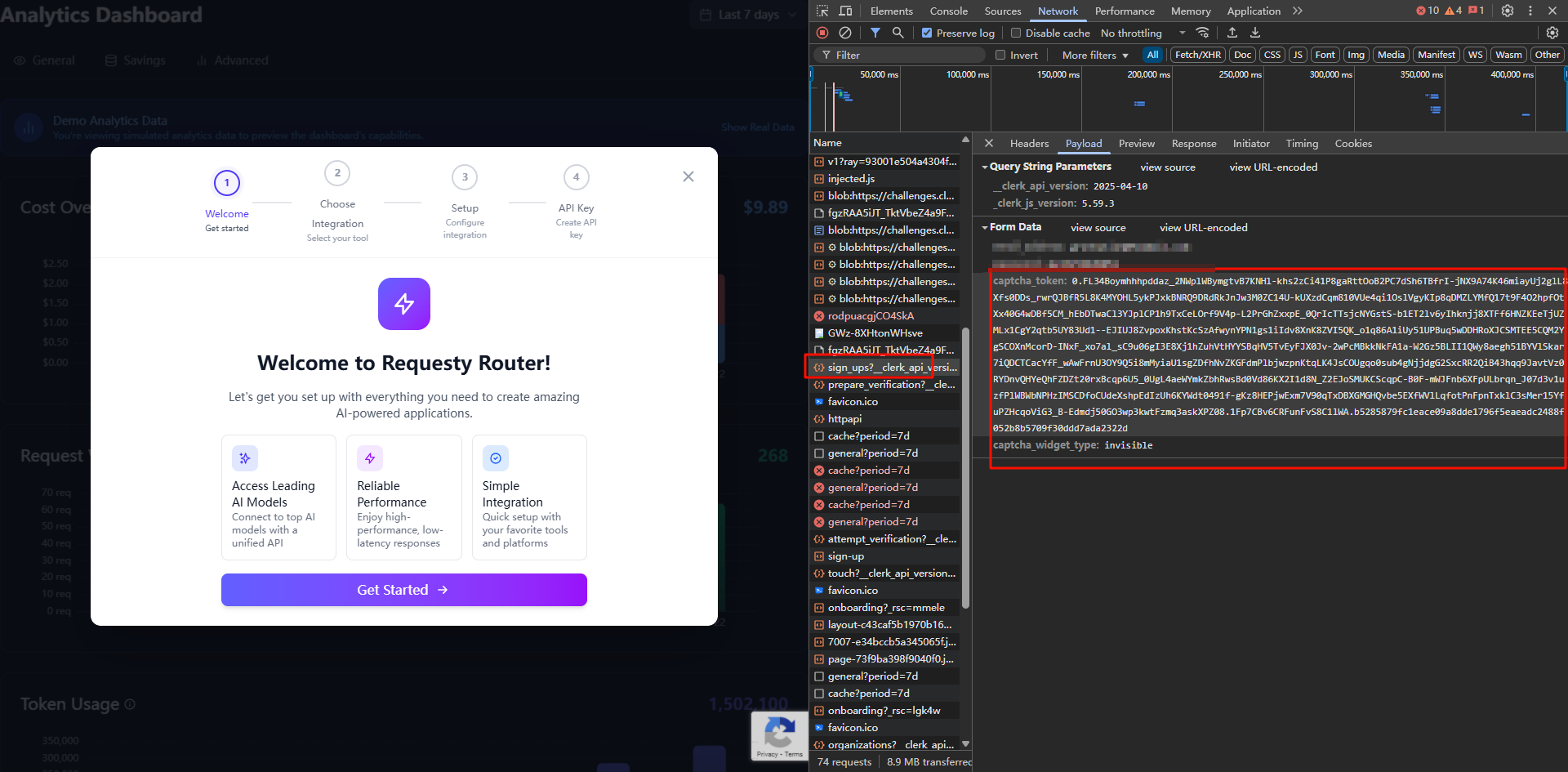Image resolution: width=1568 pixels, height=772 pixels.
Task: Export HAR with the download arrow
Action: pos(1255,33)
